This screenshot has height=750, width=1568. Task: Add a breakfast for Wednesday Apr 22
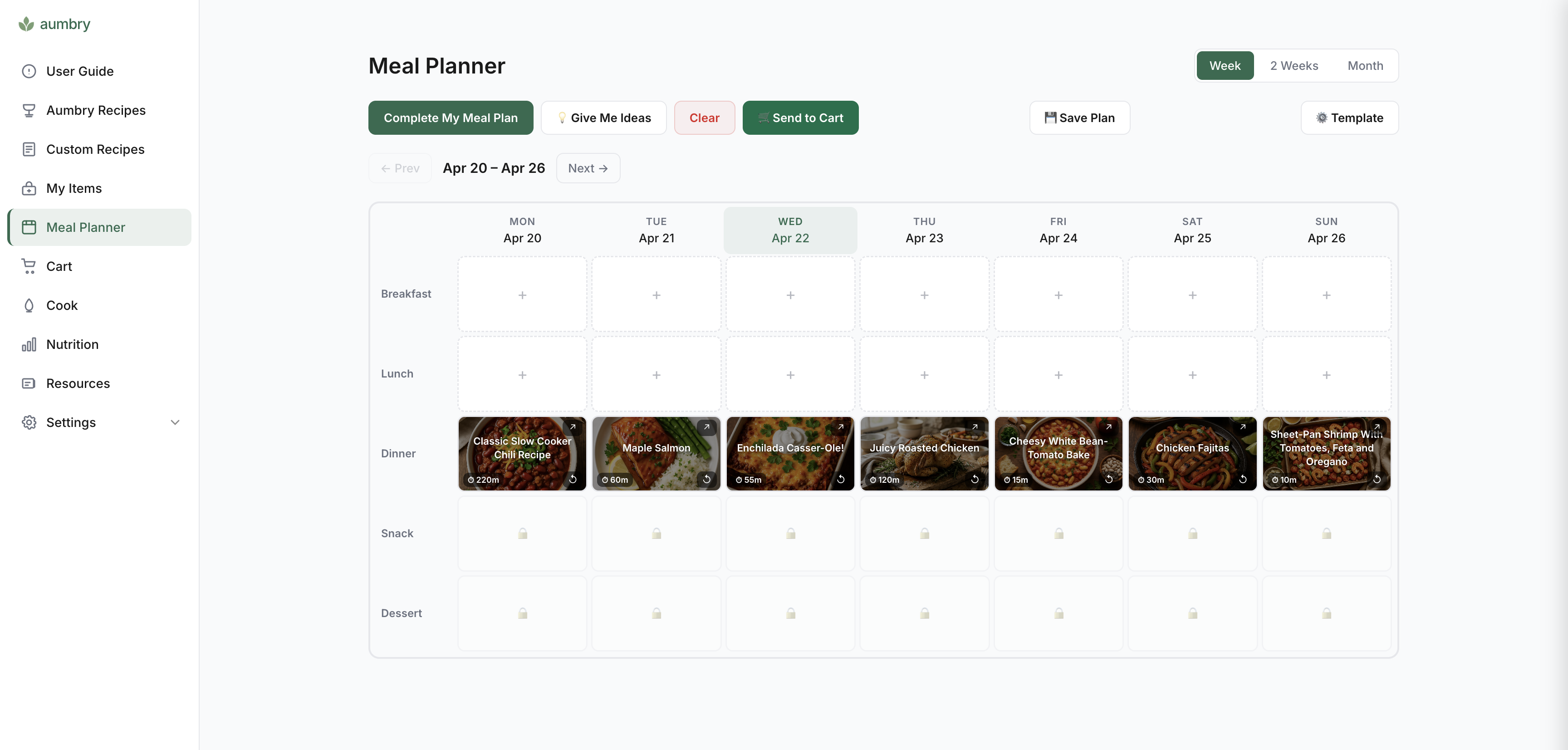790,294
